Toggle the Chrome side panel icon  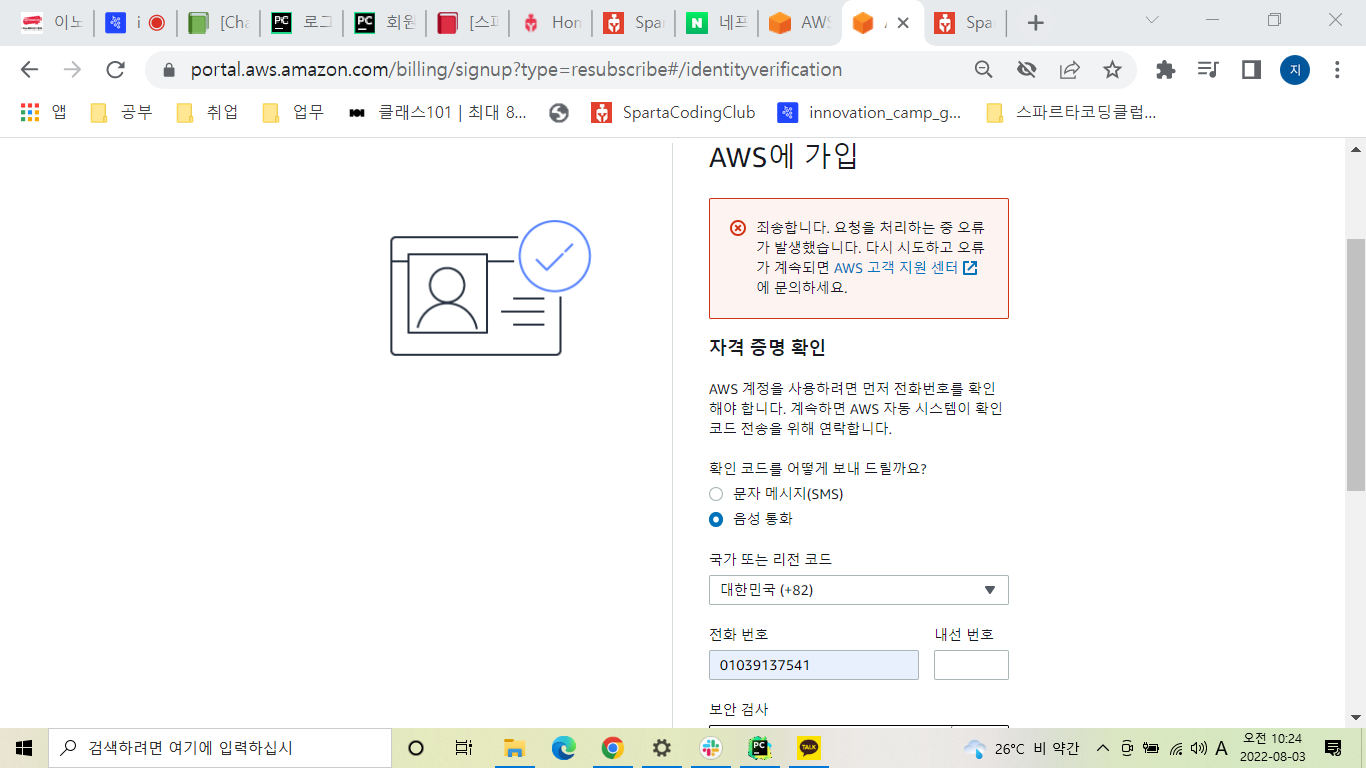1251,69
